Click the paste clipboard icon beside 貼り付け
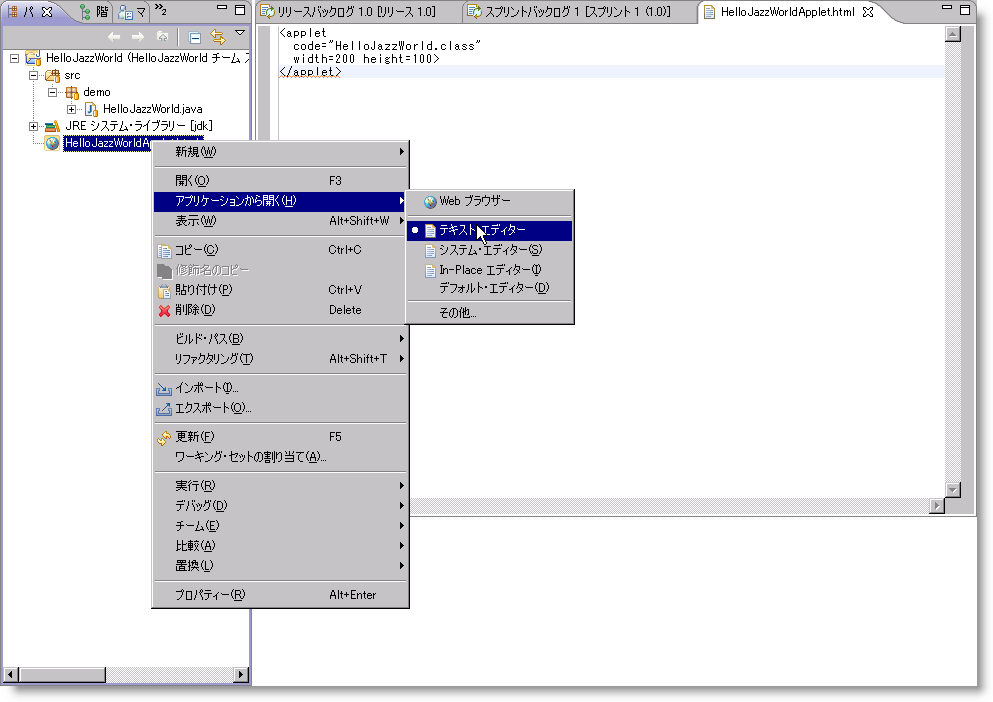 tap(164, 291)
